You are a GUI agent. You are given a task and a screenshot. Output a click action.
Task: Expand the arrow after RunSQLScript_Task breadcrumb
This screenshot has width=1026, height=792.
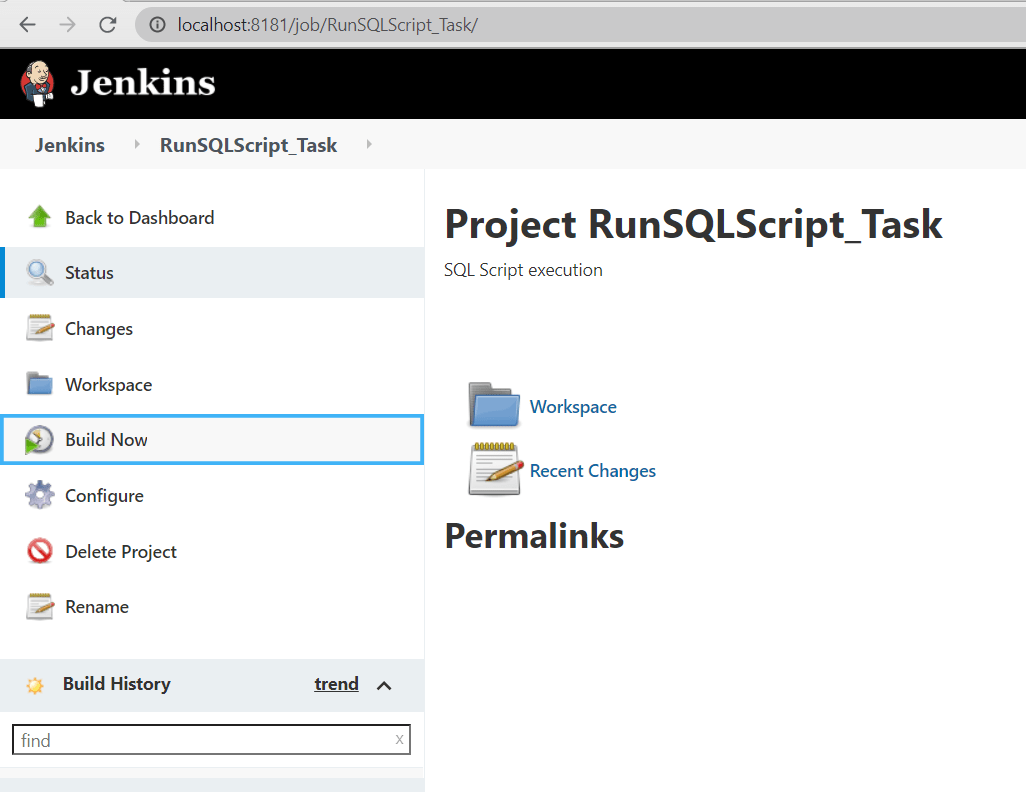(x=369, y=144)
